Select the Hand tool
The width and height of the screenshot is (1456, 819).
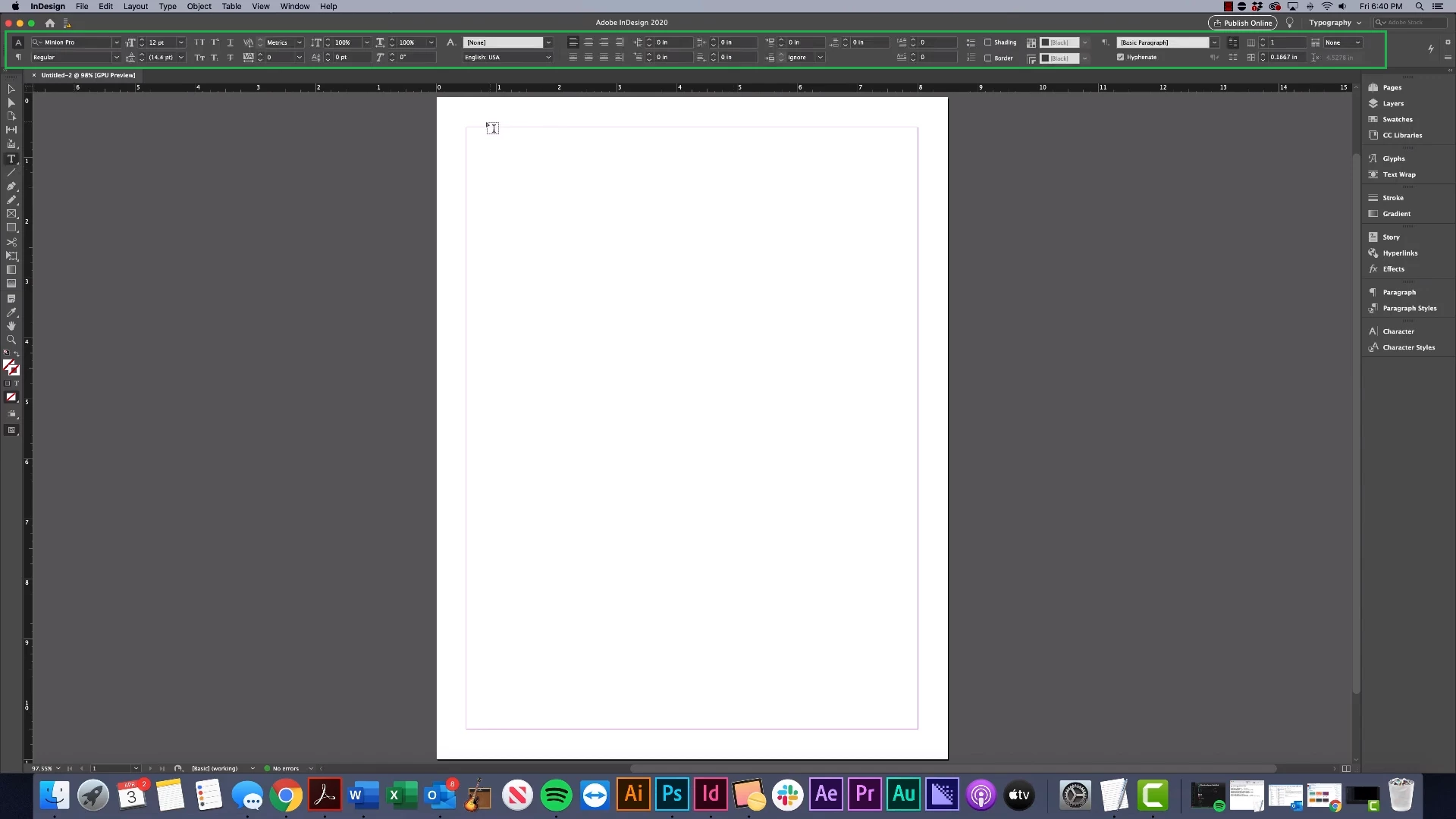[11, 326]
